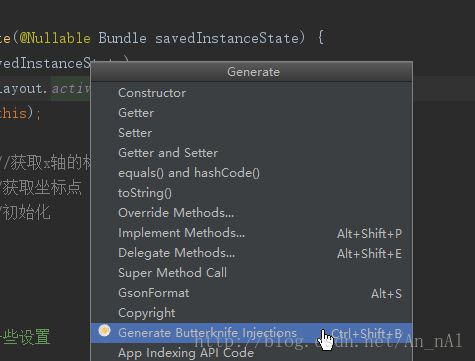Image resolution: width=475 pixels, height=361 pixels.
Task: Click the Super Method Call entry
Action: pyautogui.click(x=252, y=273)
